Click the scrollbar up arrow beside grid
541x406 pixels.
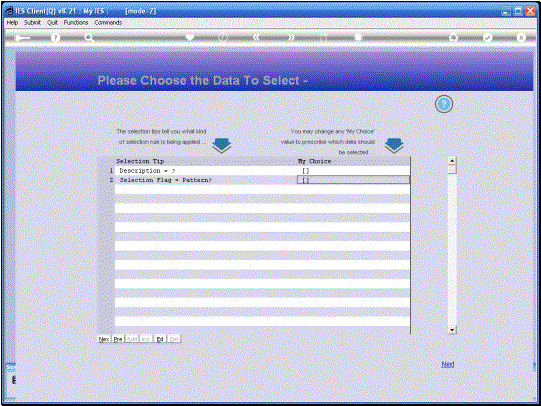[x=452, y=161]
